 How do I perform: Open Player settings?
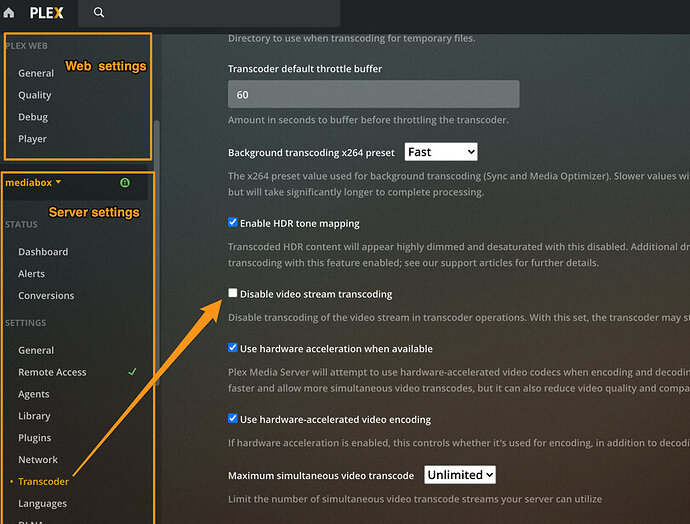coord(32,139)
